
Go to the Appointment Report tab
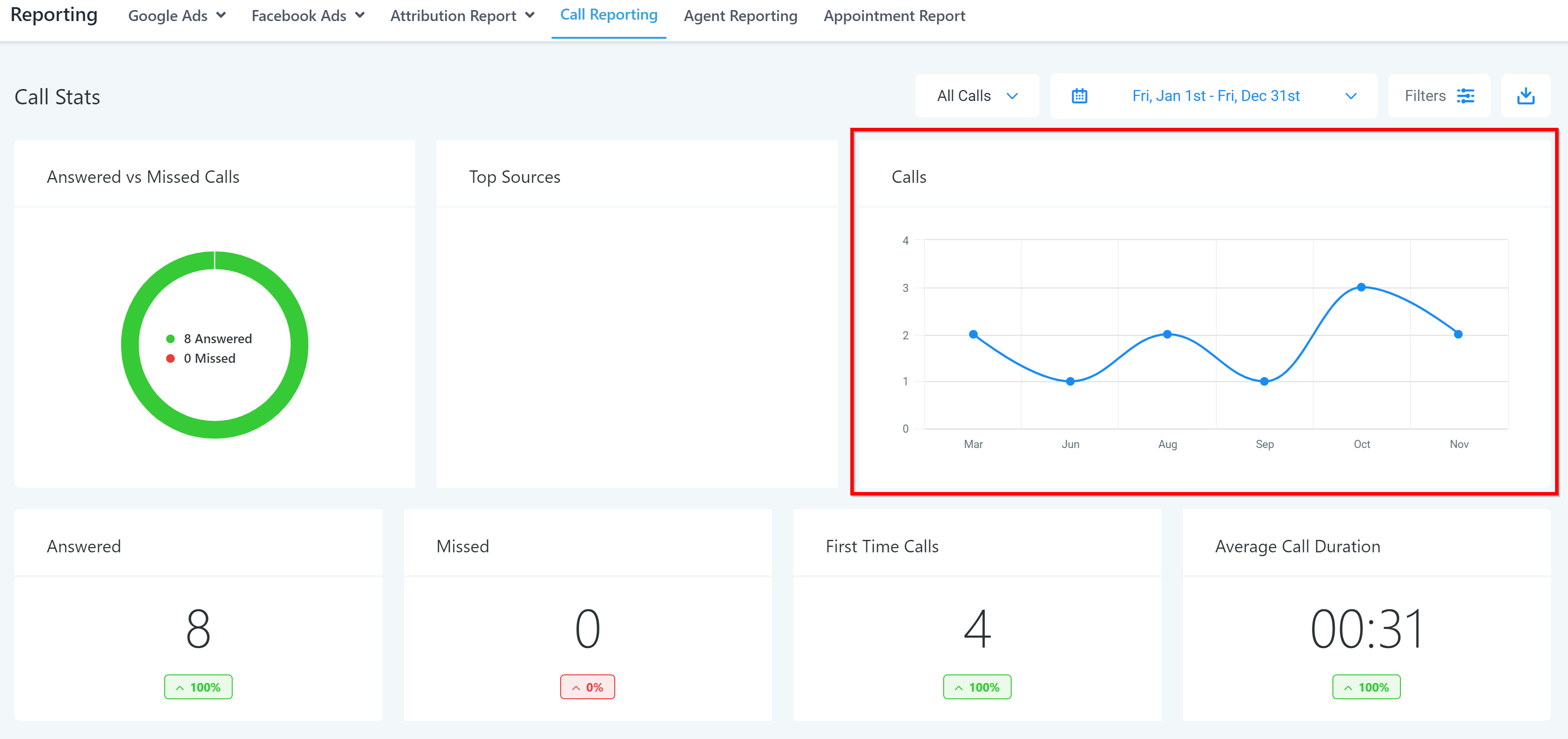[894, 16]
